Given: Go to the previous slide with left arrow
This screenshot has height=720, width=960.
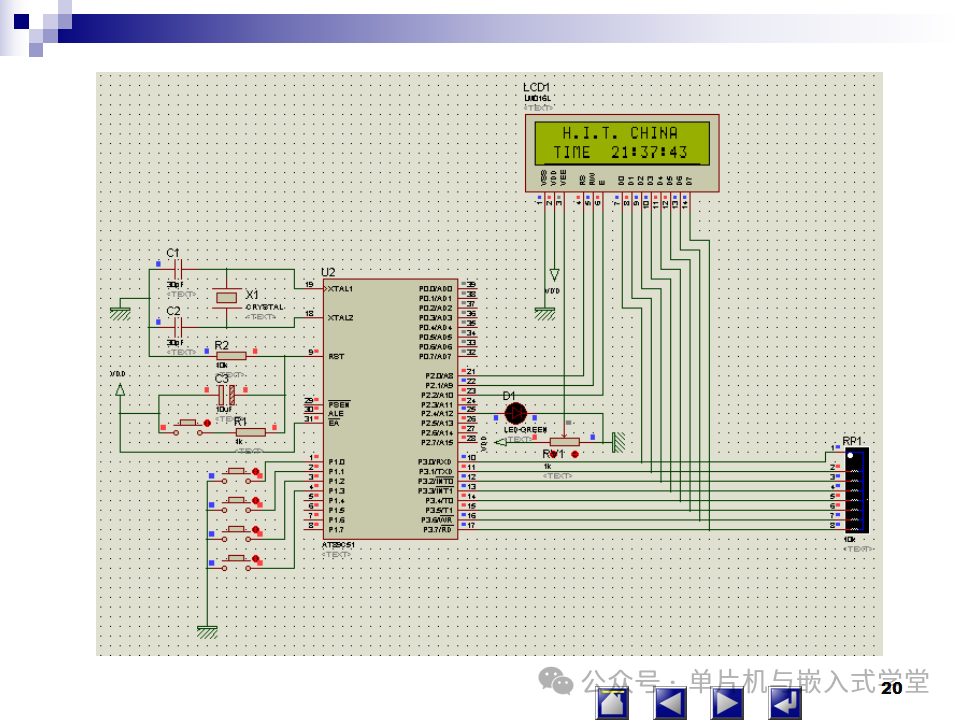Looking at the screenshot, I should pos(670,703).
